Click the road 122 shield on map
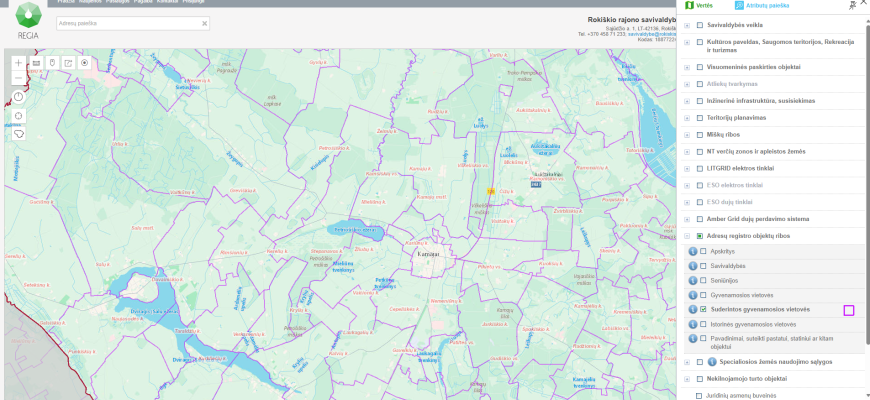The height and width of the screenshot is (400, 870). 489,191
